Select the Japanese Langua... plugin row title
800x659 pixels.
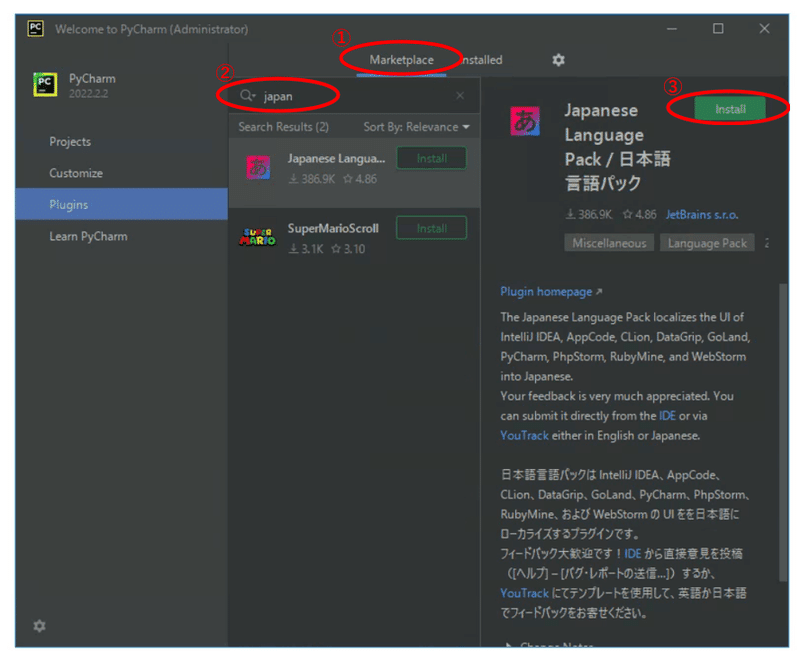coord(336,158)
